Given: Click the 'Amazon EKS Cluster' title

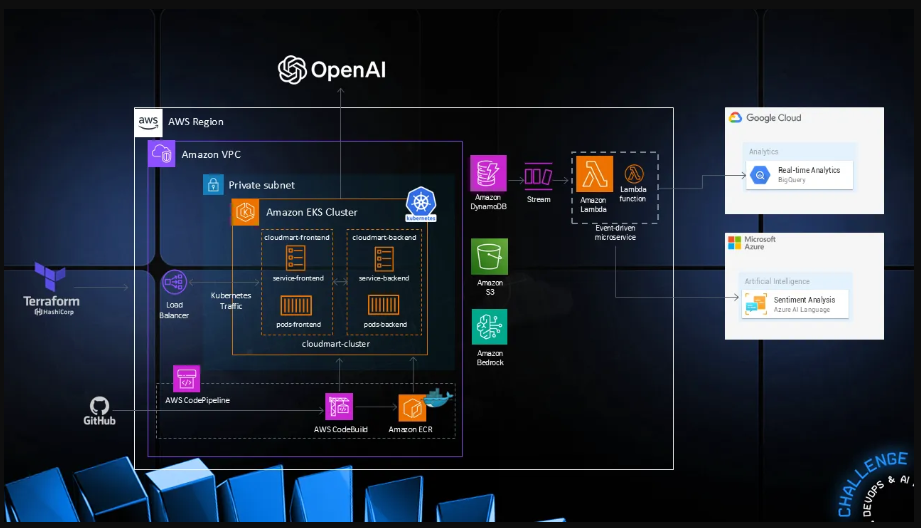Looking at the screenshot, I should pos(311,212).
